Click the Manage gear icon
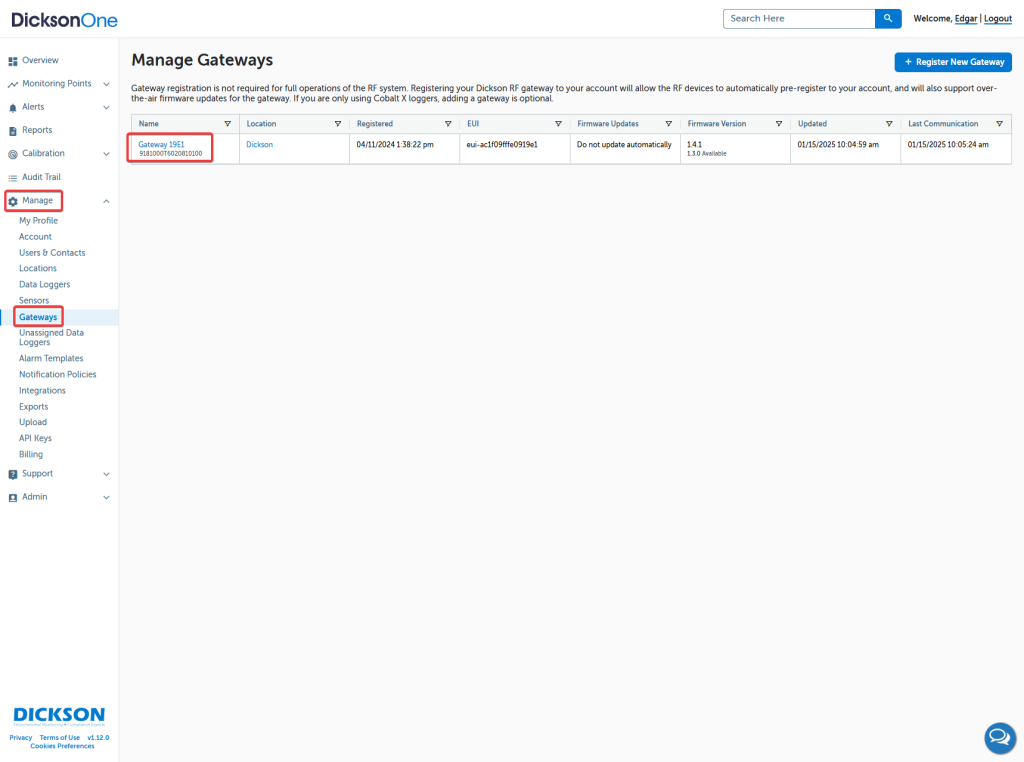 point(13,201)
